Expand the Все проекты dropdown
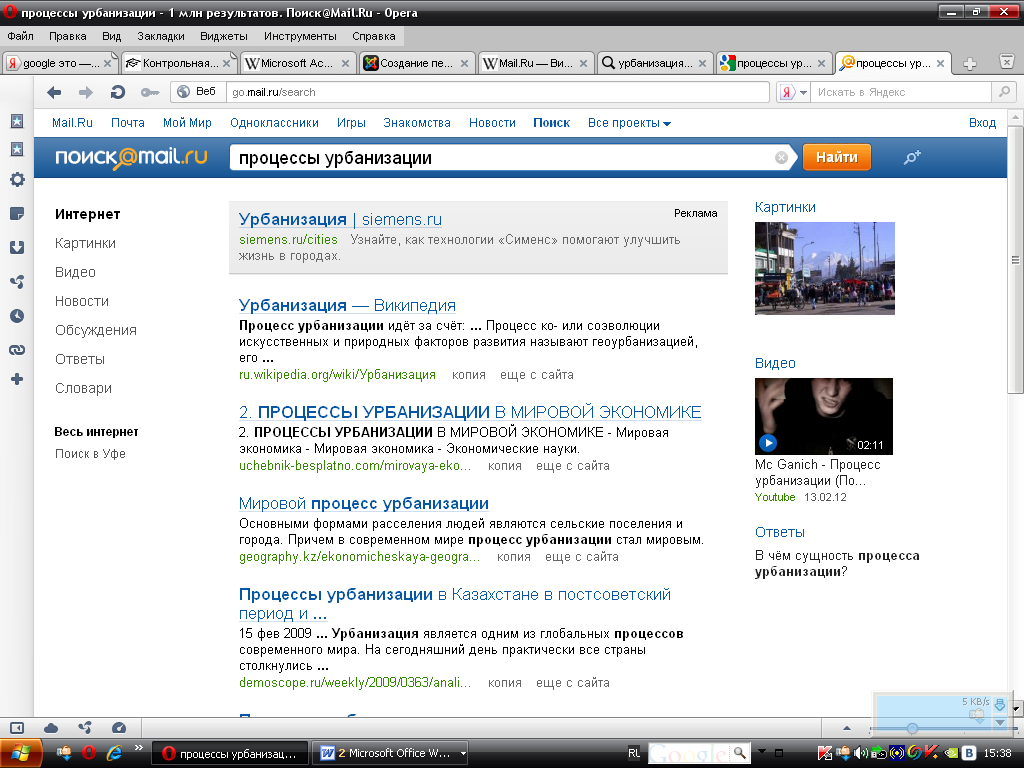 [629, 123]
